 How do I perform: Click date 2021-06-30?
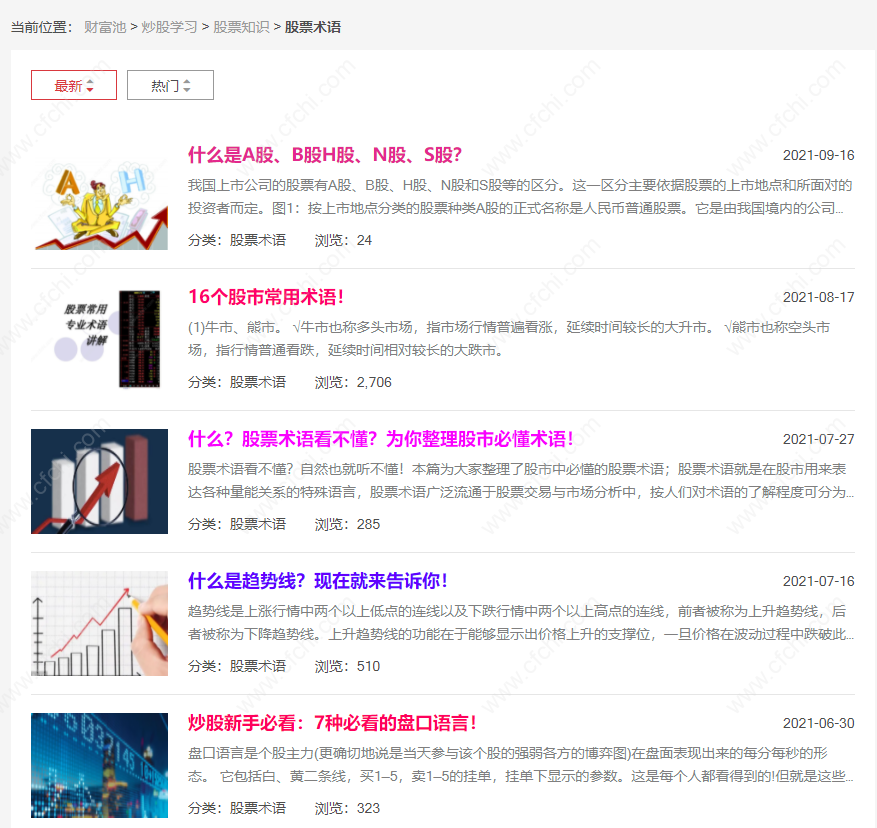[818, 724]
